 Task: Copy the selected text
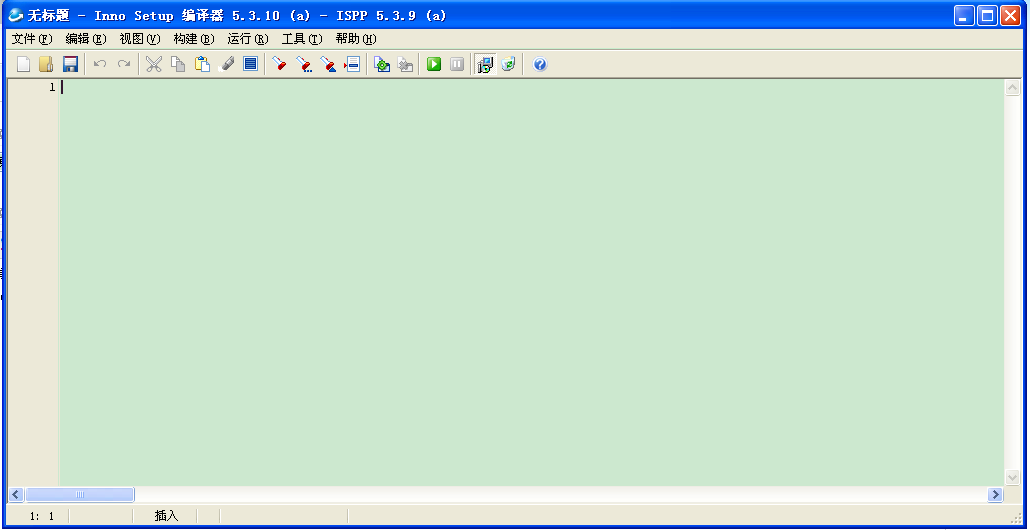[178, 64]
